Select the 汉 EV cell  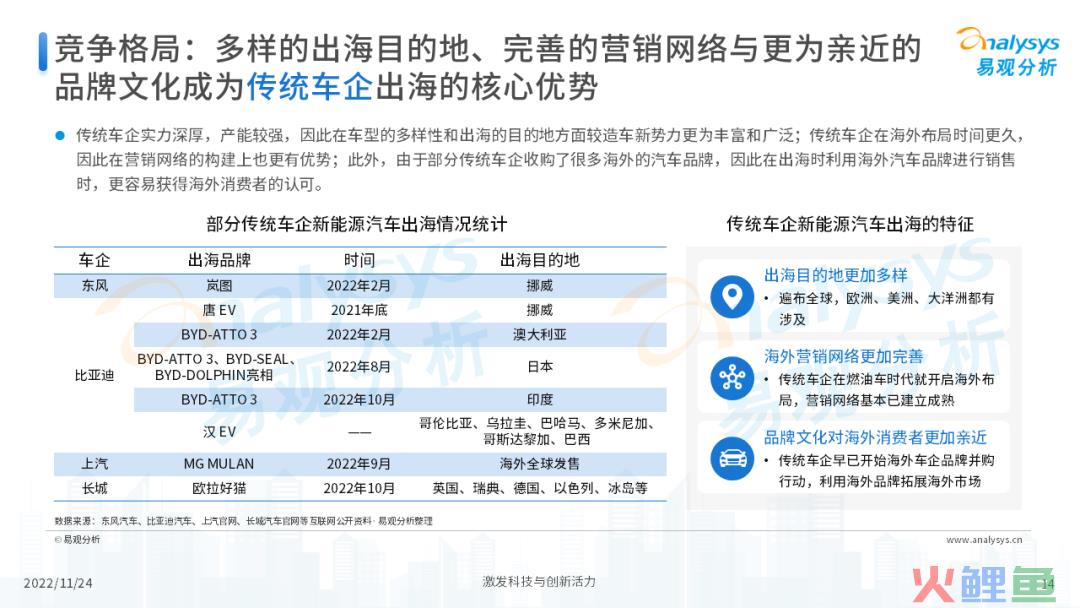219,432
